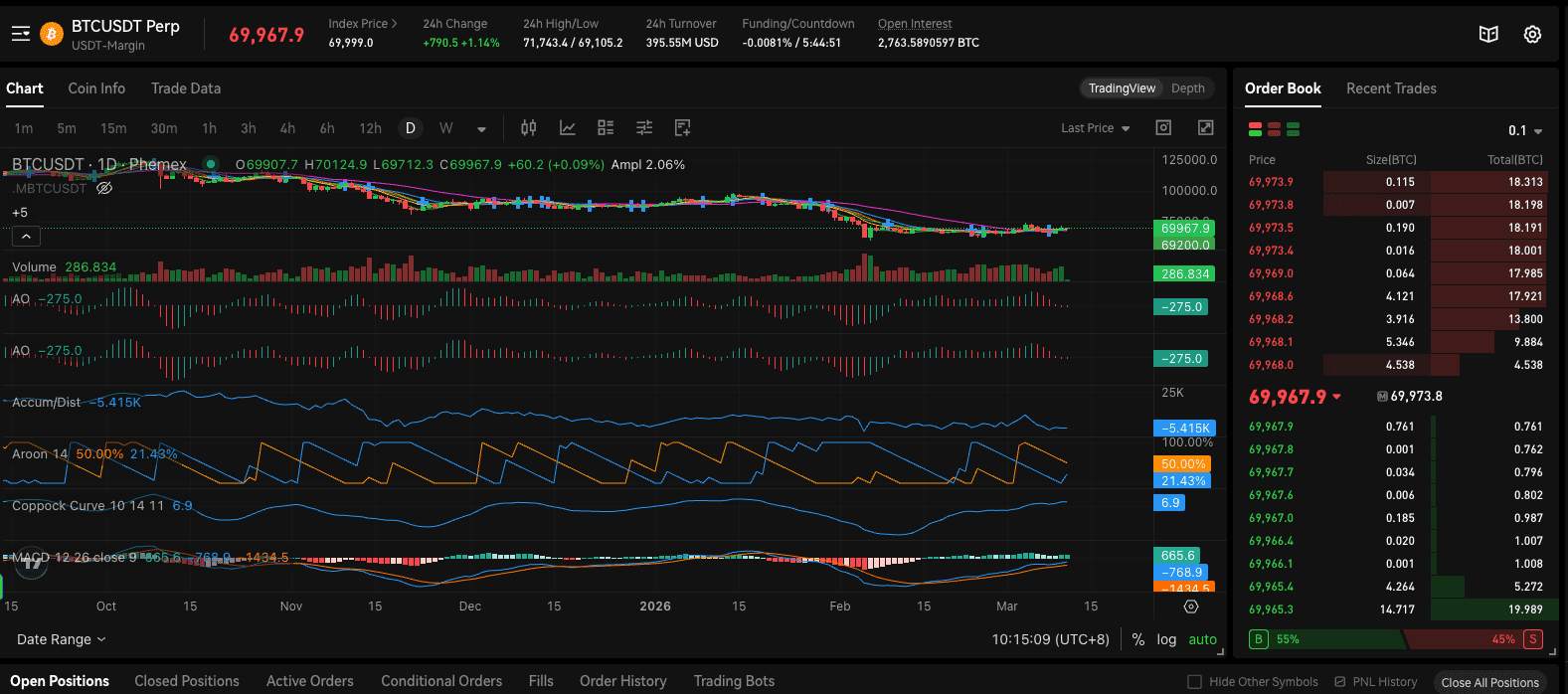1568x694 pixels.
Task: Toggle log scale on the chart
Action: (1166, 639)
